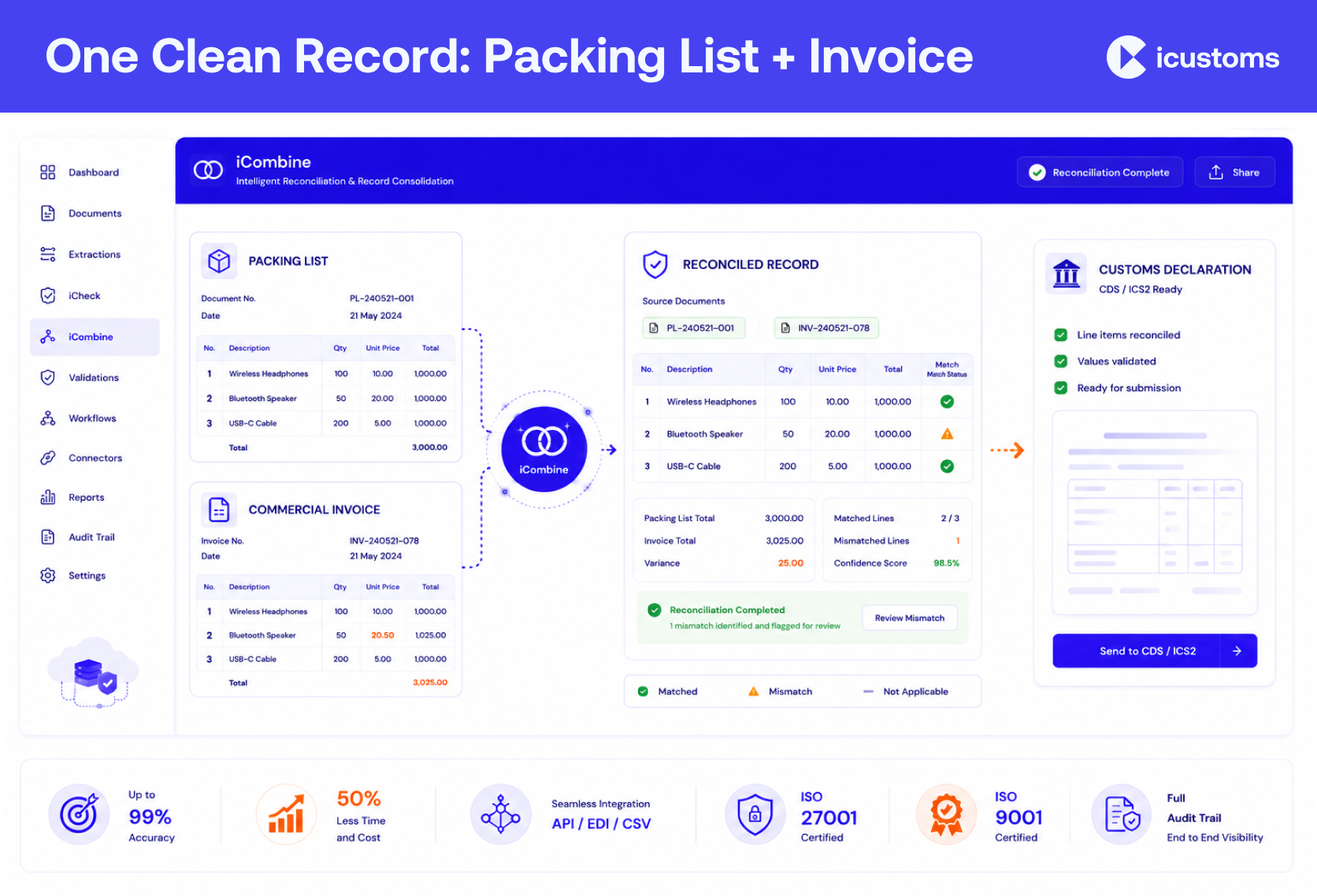The image size is (1317, 896).
Task: Click the 20.50 unit price in Commercial Invoice
Action: click(x=383, y=635)
